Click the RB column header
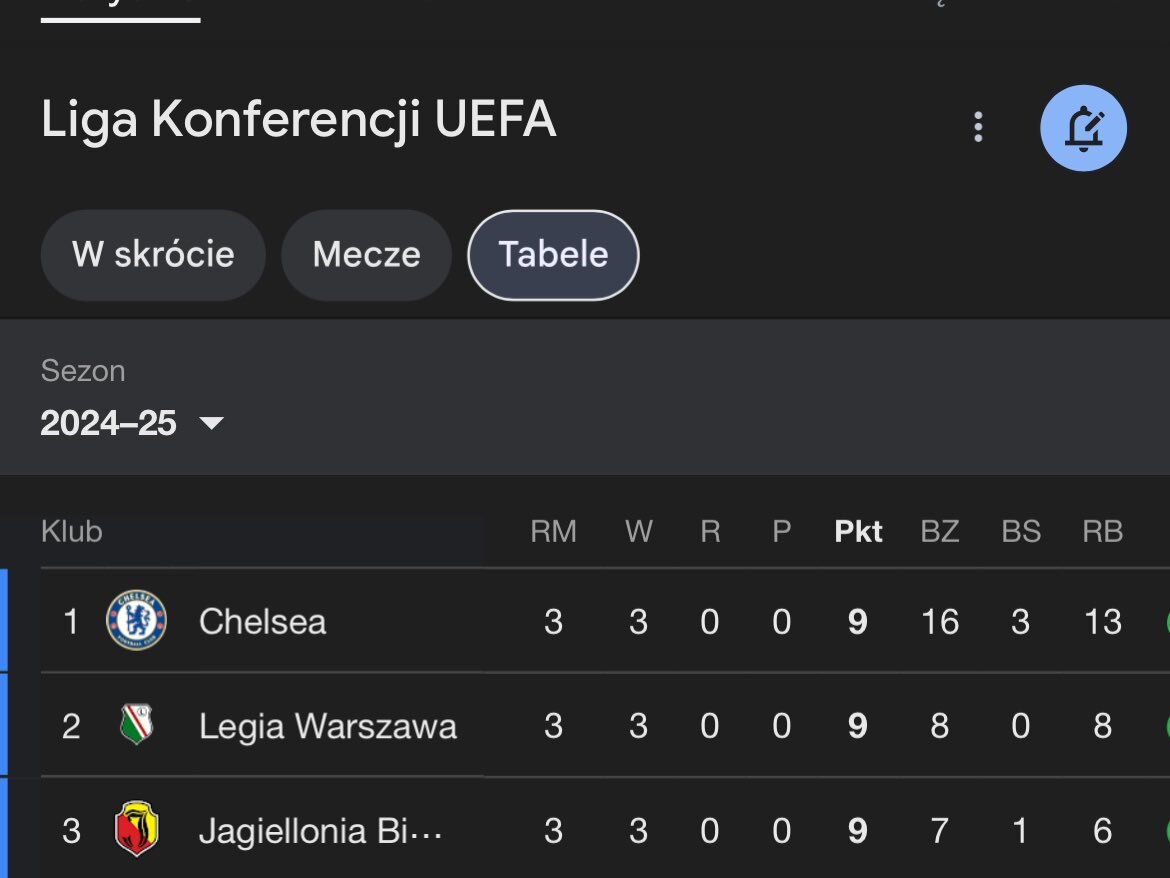 [1102, 531]
